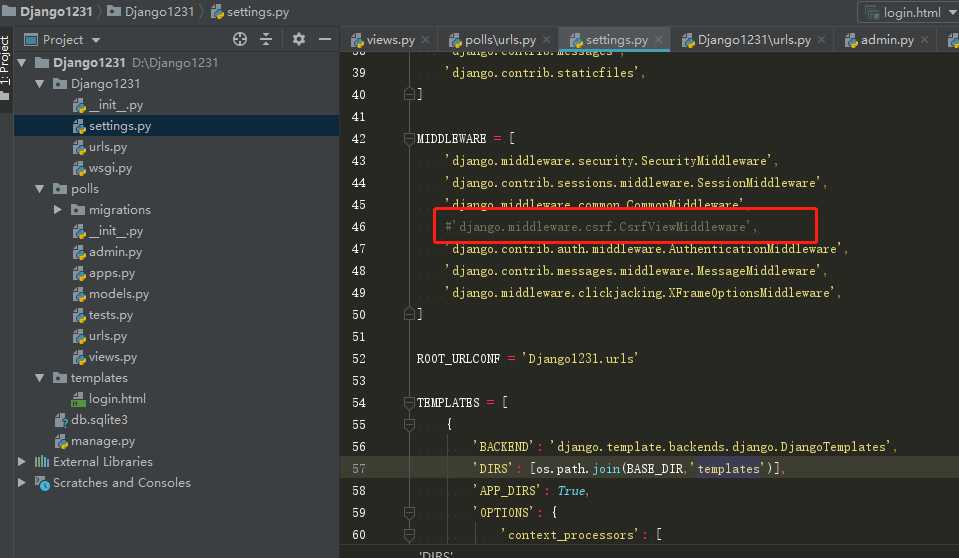The height and width of the screenshot is (558, 959).
Task: Close the settings.py editor tab
Action: pos(659,41)
